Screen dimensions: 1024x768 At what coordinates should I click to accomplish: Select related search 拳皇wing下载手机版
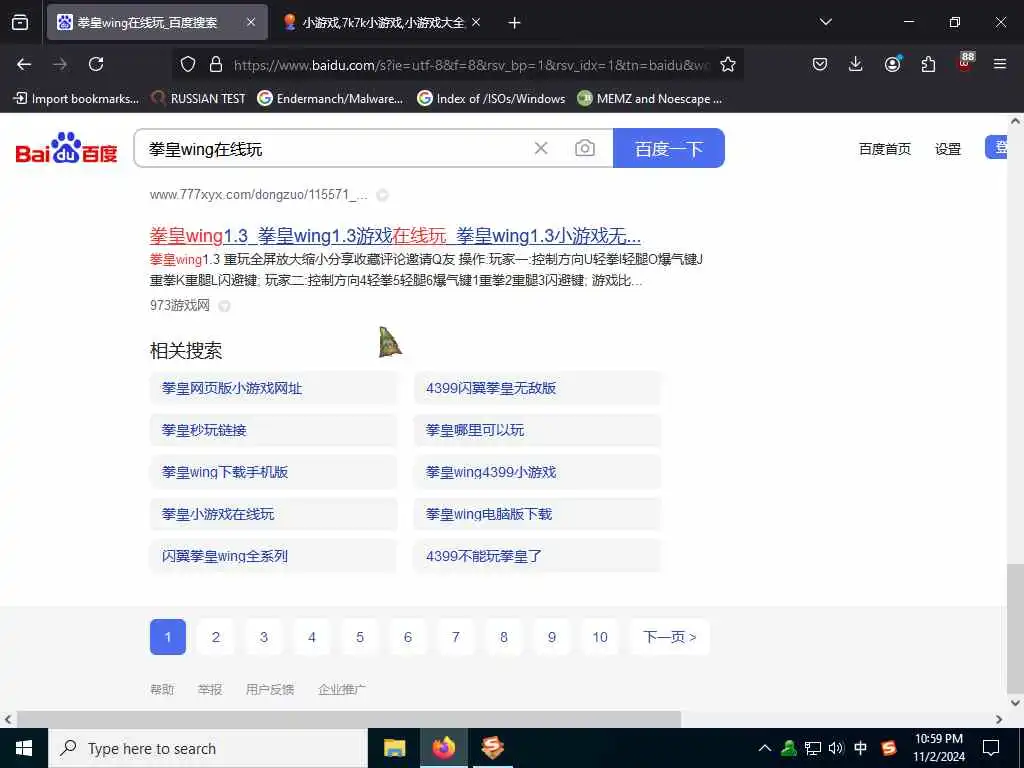point(274,472)
